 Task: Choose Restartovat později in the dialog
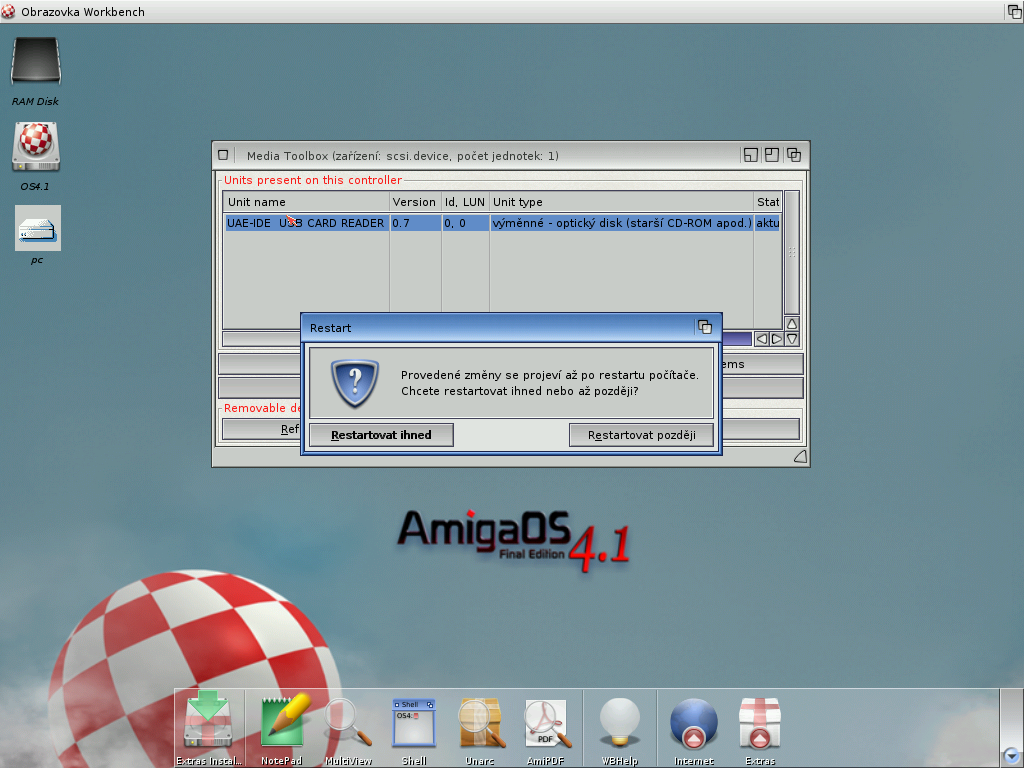pos(641,435)
